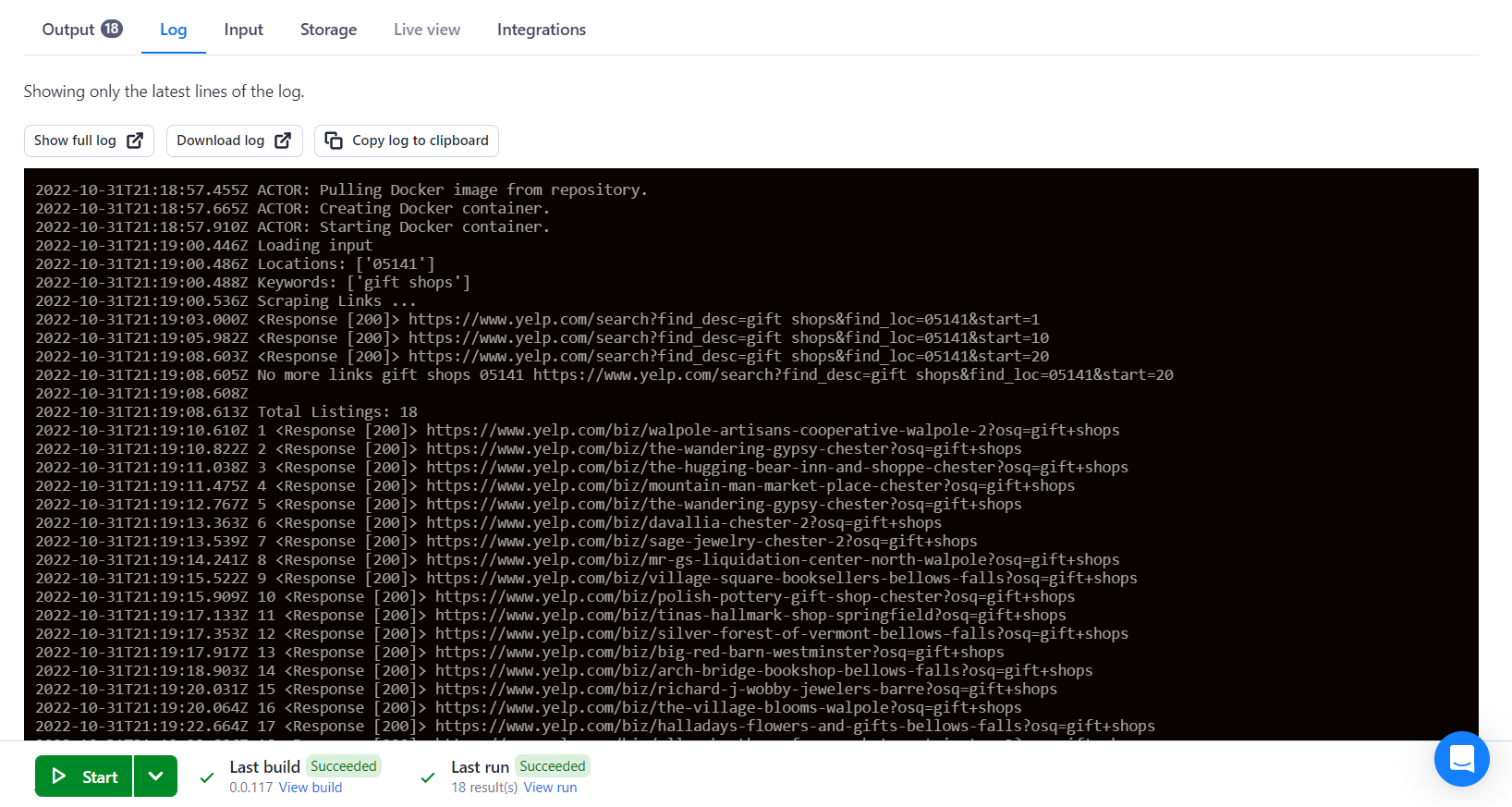Copy log to clipboard
Viewport: 1512px width, 807px height.
click(407, 141)
